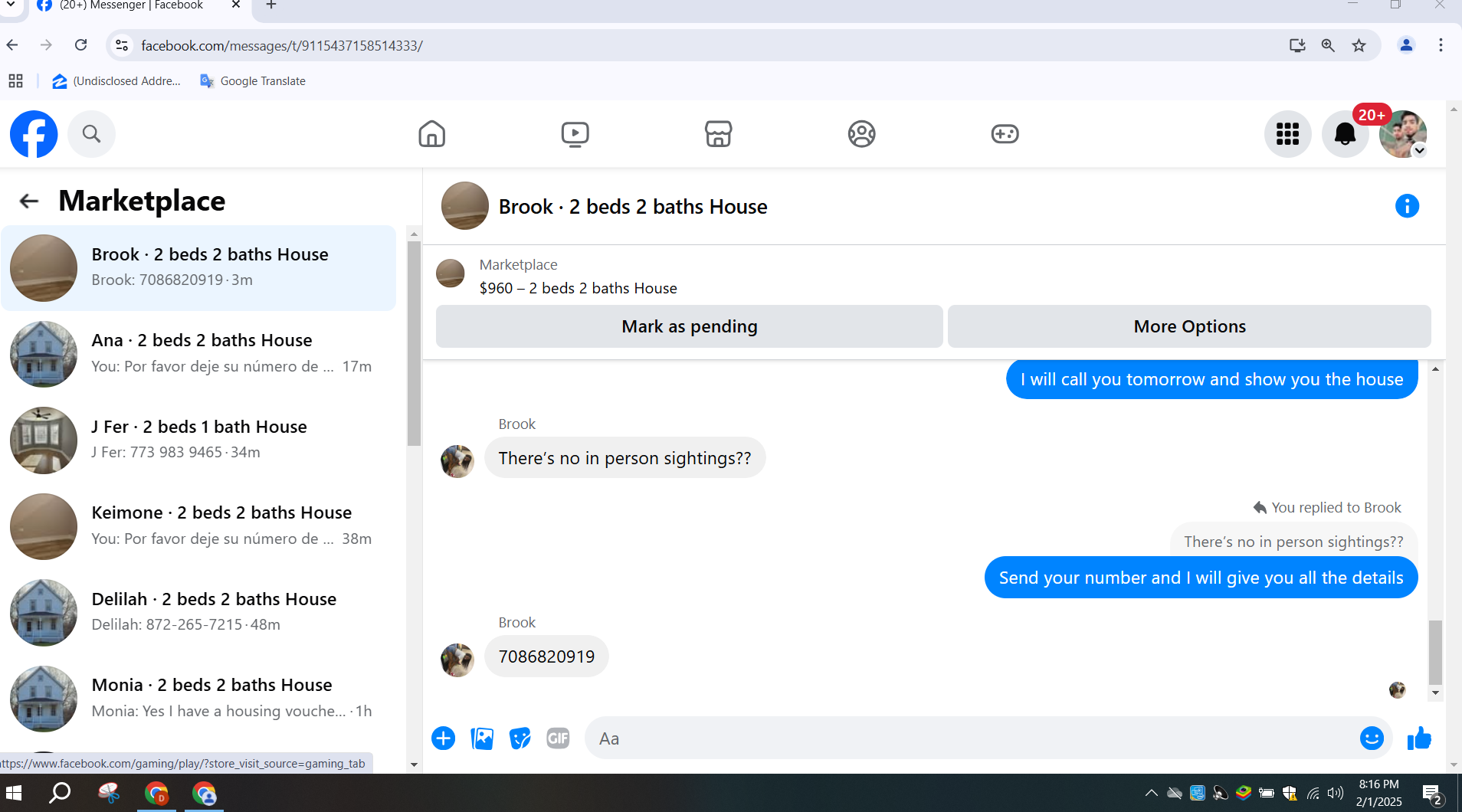Screen dimensions: 1462x812
Task: Click the address bar URL
Action: (282, 46)
